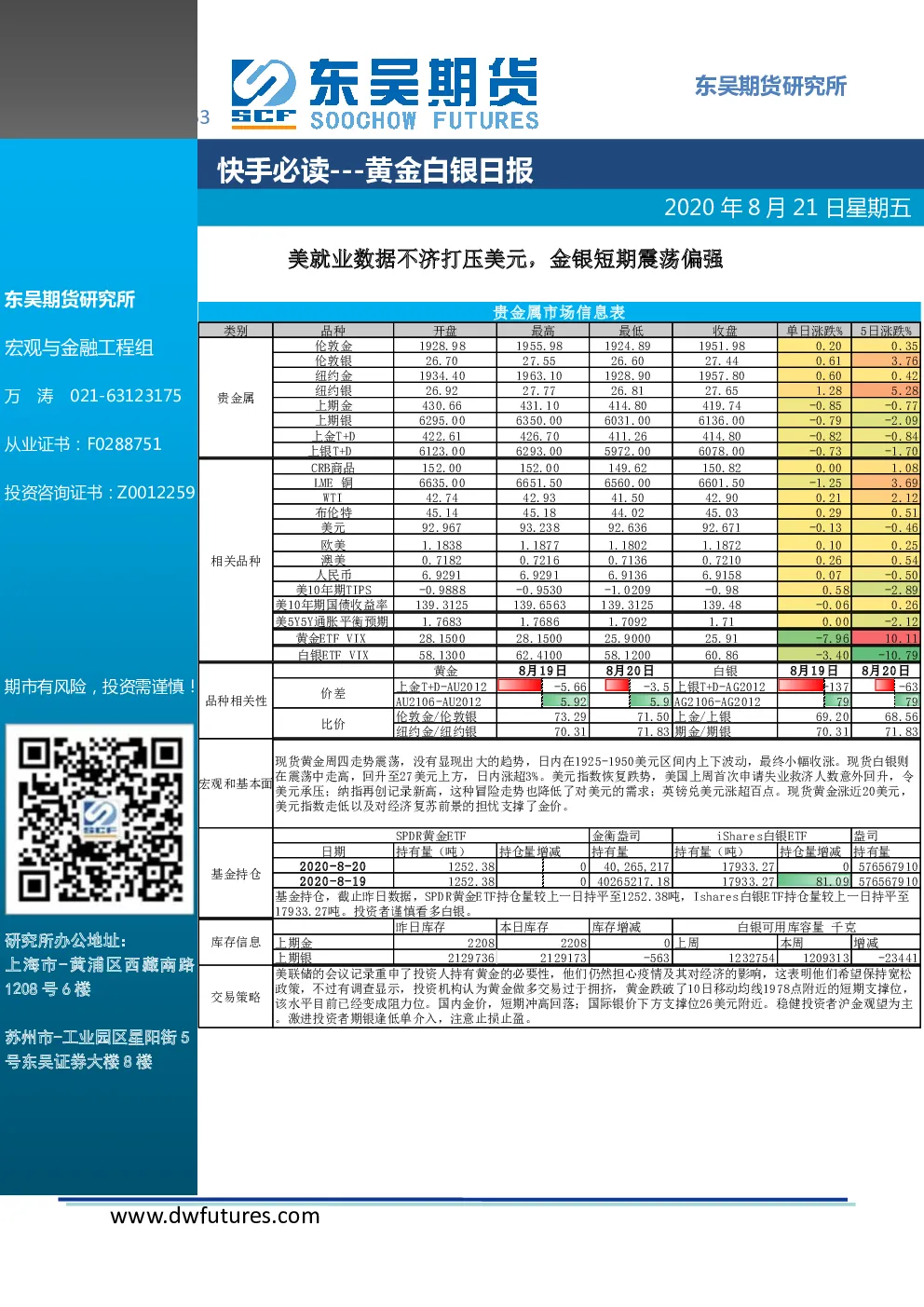Image resolution: width=924 pixels, height=1307 pixels.
Task: Click the 东吴期货研究所 header at top right
Action: 770,86
